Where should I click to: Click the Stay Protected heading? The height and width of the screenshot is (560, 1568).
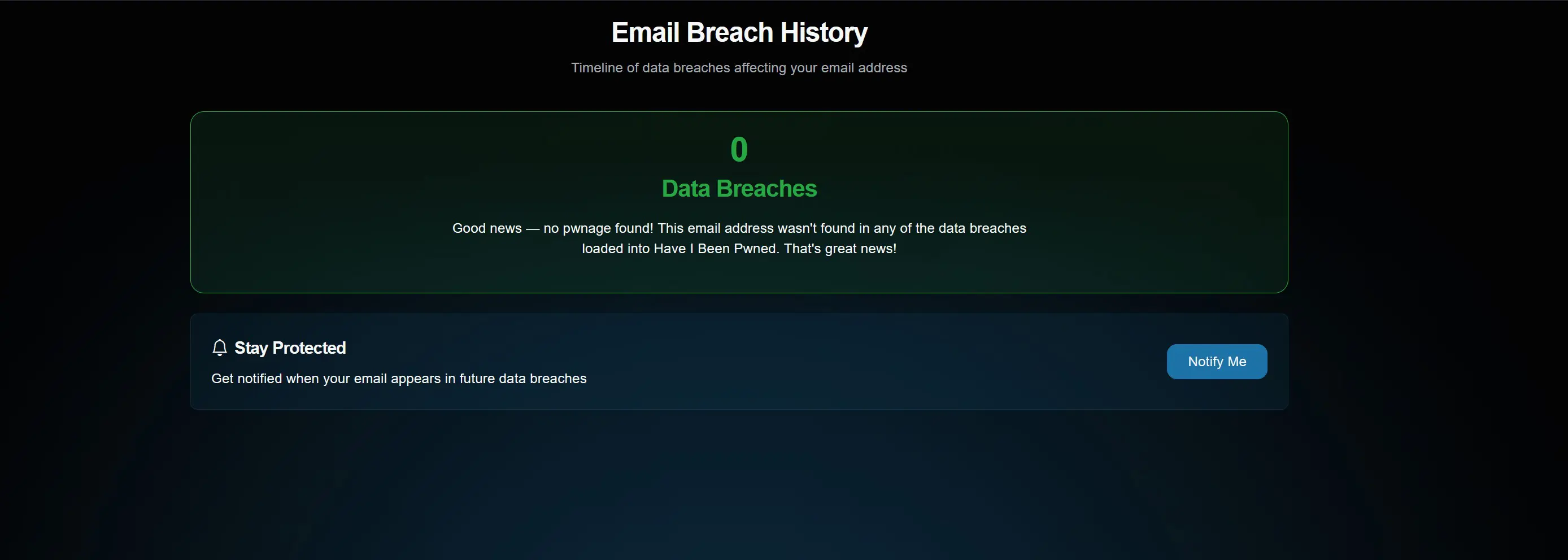pos(290,348)
